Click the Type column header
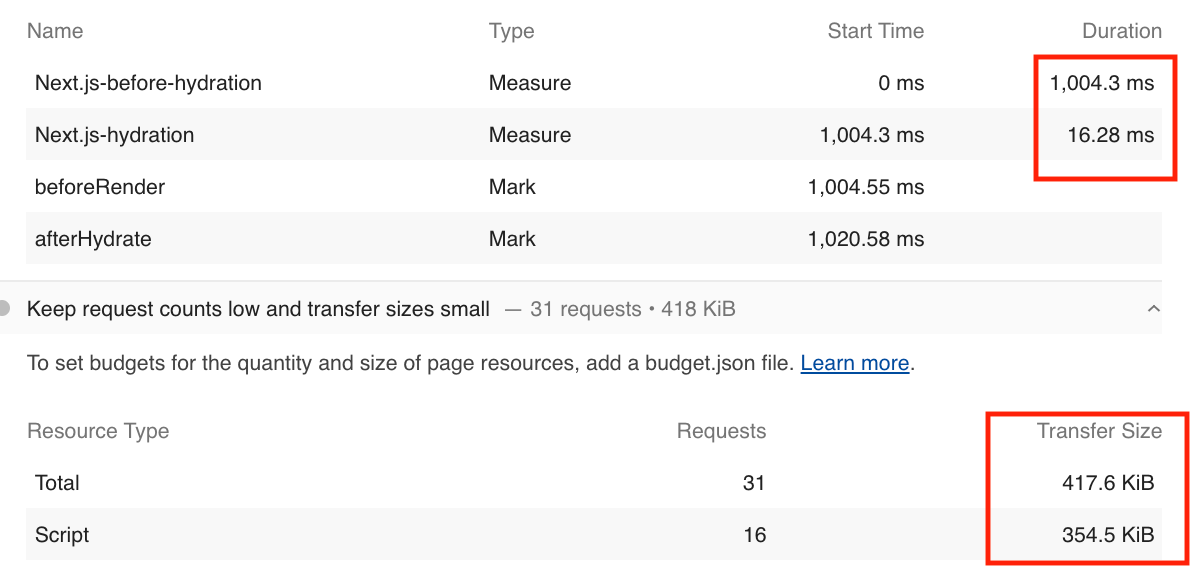The height and width of the screenshot is (574, 1192). 512,31
